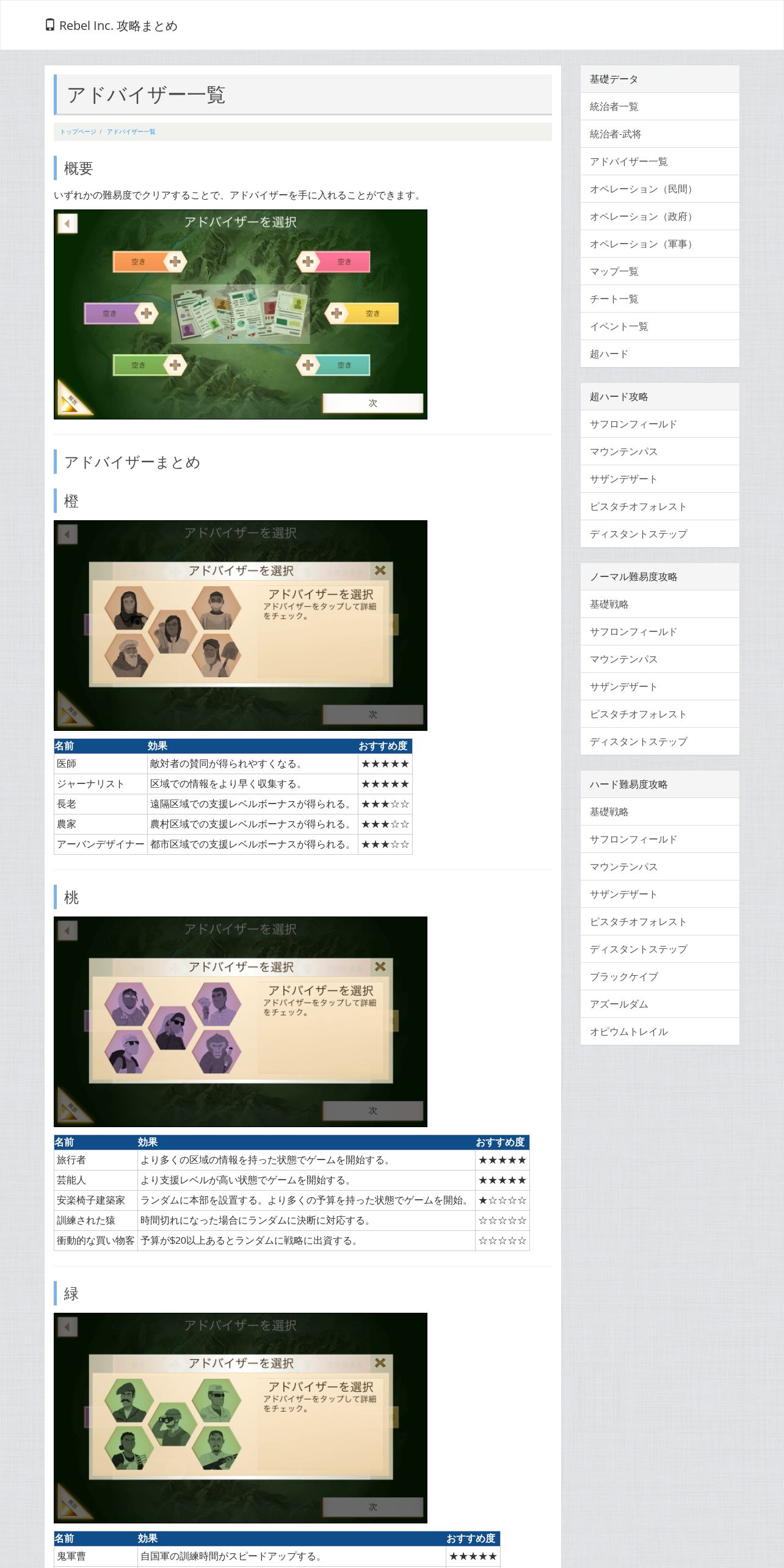Click the binoculars soldier green hexagon portrait
Viewport: 784px width, 1568px height.
click(x=173, y=1425)
